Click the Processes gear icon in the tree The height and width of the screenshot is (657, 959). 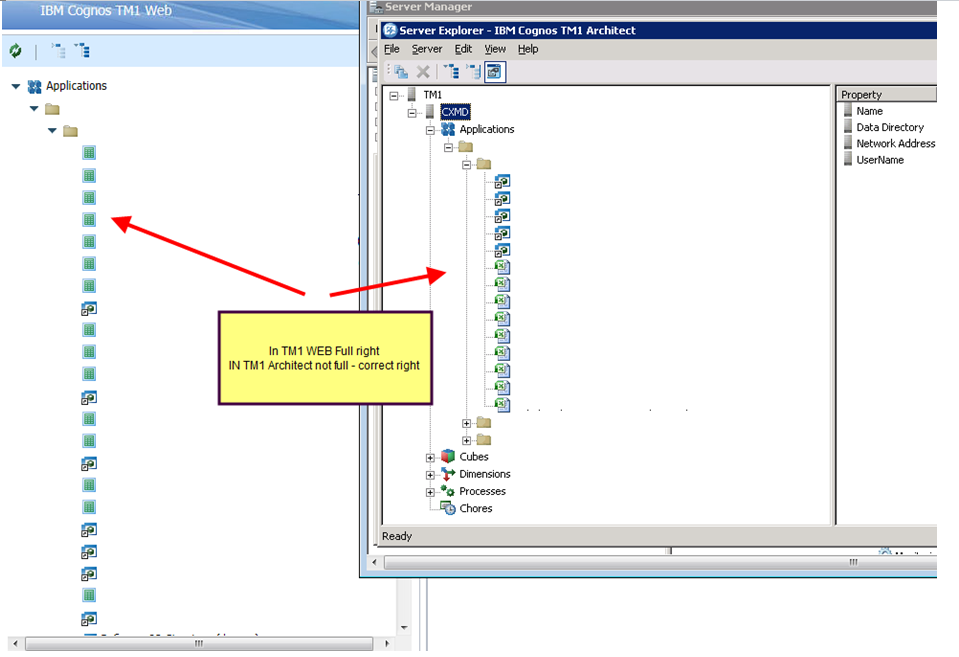pyautogui.click(x=448, y=491)
